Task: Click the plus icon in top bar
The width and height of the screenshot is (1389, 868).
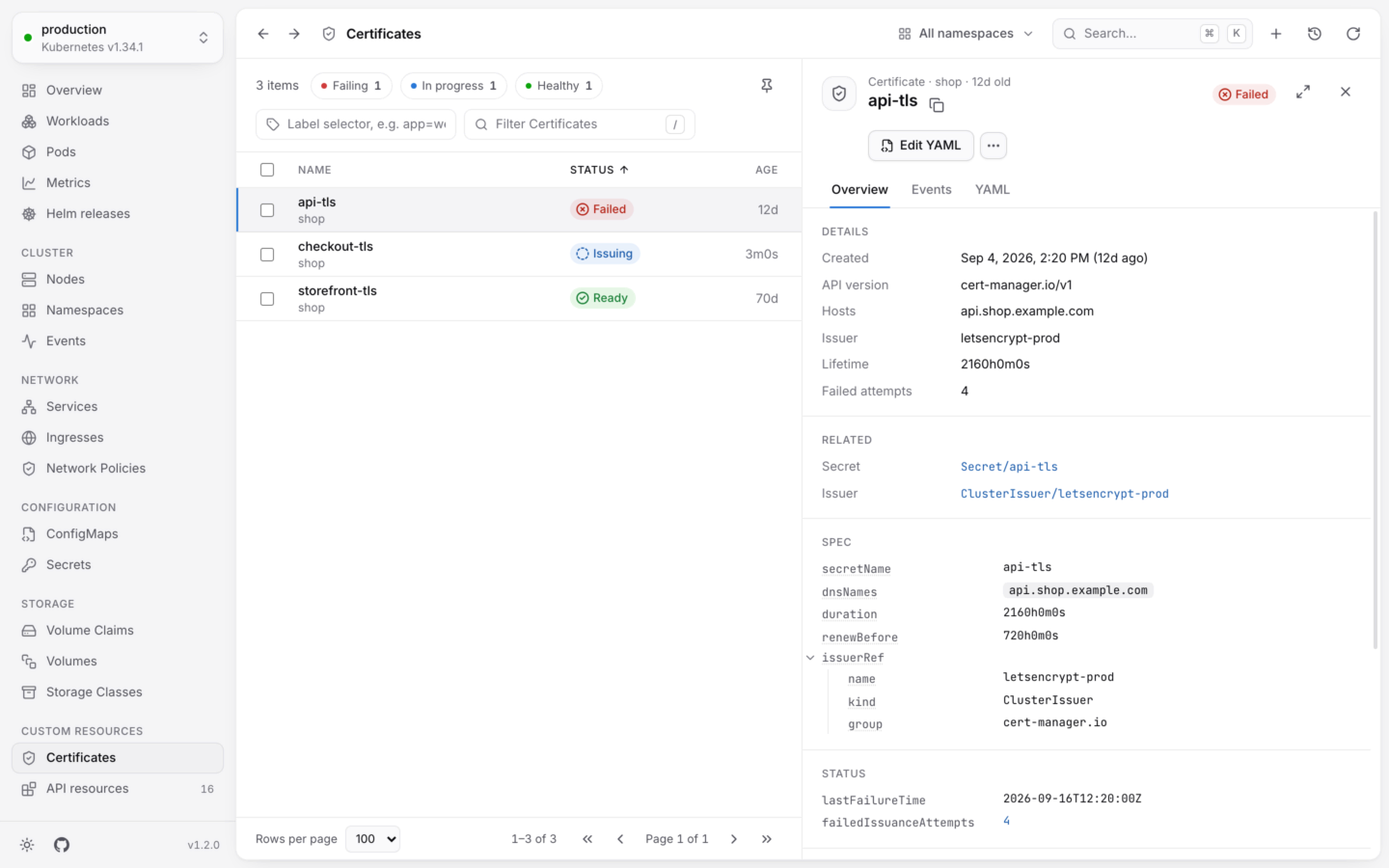Action: pos(1276,34)
